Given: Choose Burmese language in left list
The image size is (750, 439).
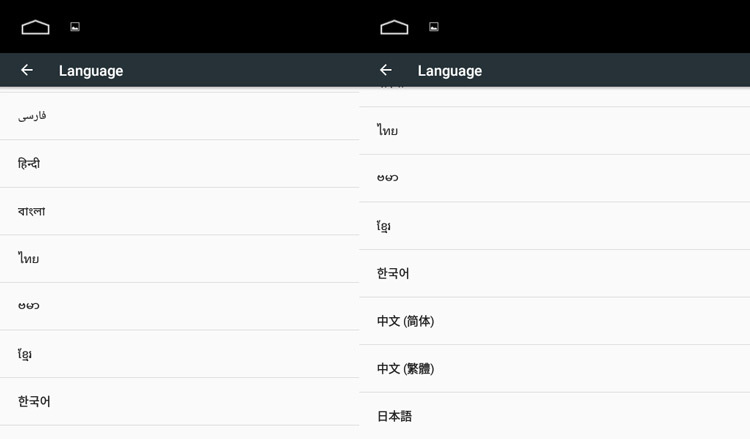Looking at the screenshot, I should pyautogui.click(x=179, y=306).
